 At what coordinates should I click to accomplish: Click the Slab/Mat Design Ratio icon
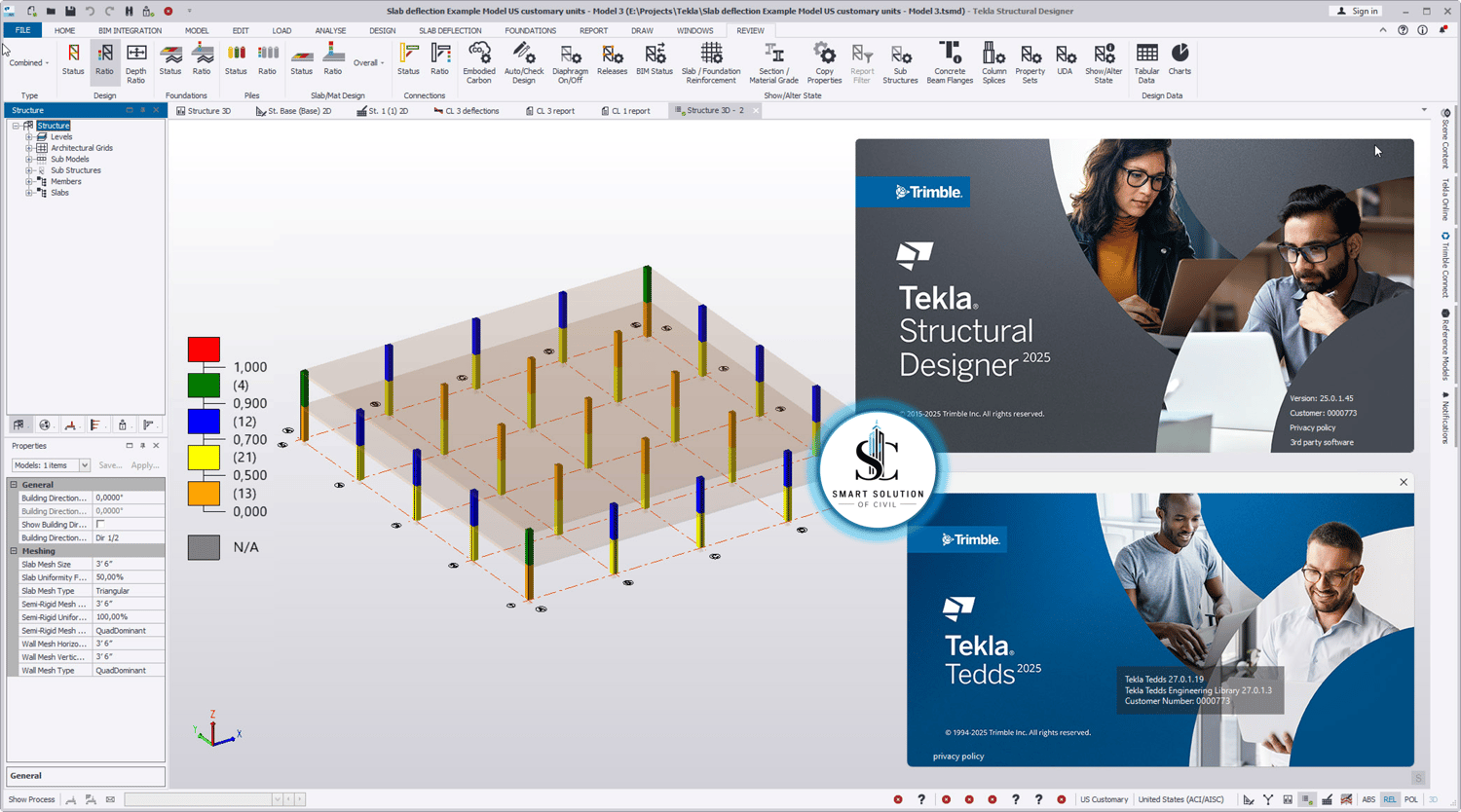pyautogui.click(x=333, y=59)
